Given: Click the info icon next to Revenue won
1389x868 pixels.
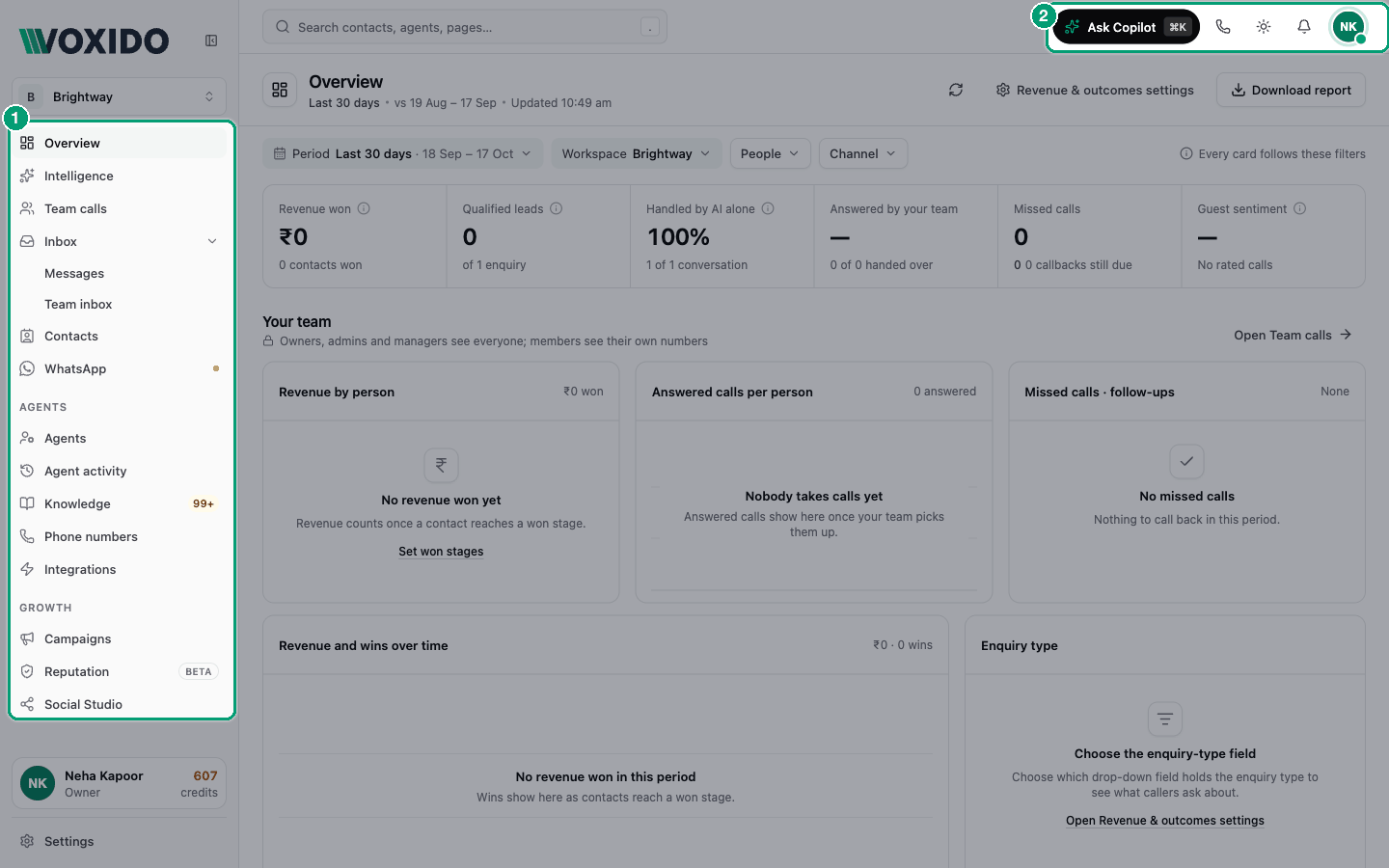Looking at the screenshot, I should (x=364, y=208).
